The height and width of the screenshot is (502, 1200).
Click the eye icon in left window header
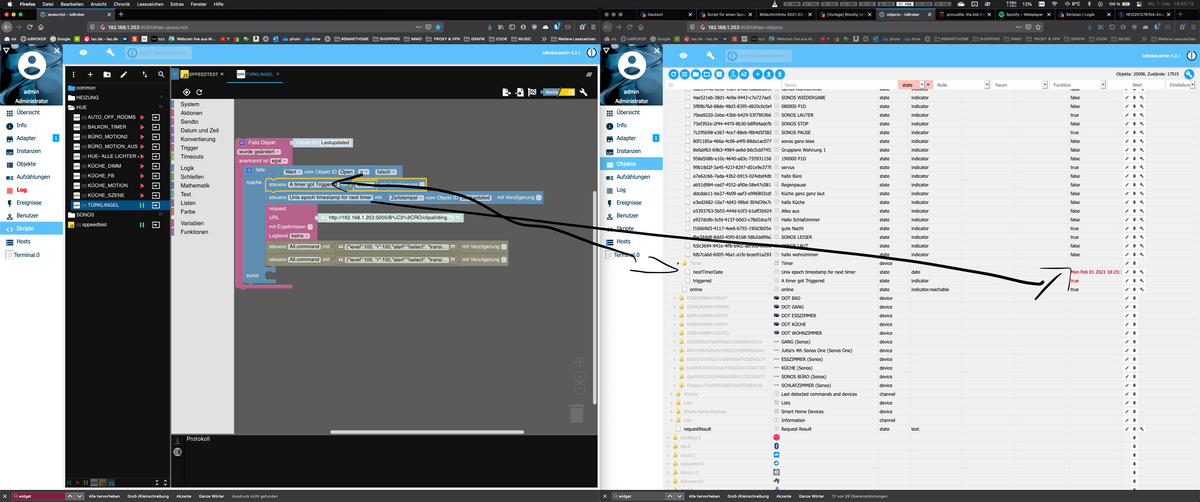(83, 52)
